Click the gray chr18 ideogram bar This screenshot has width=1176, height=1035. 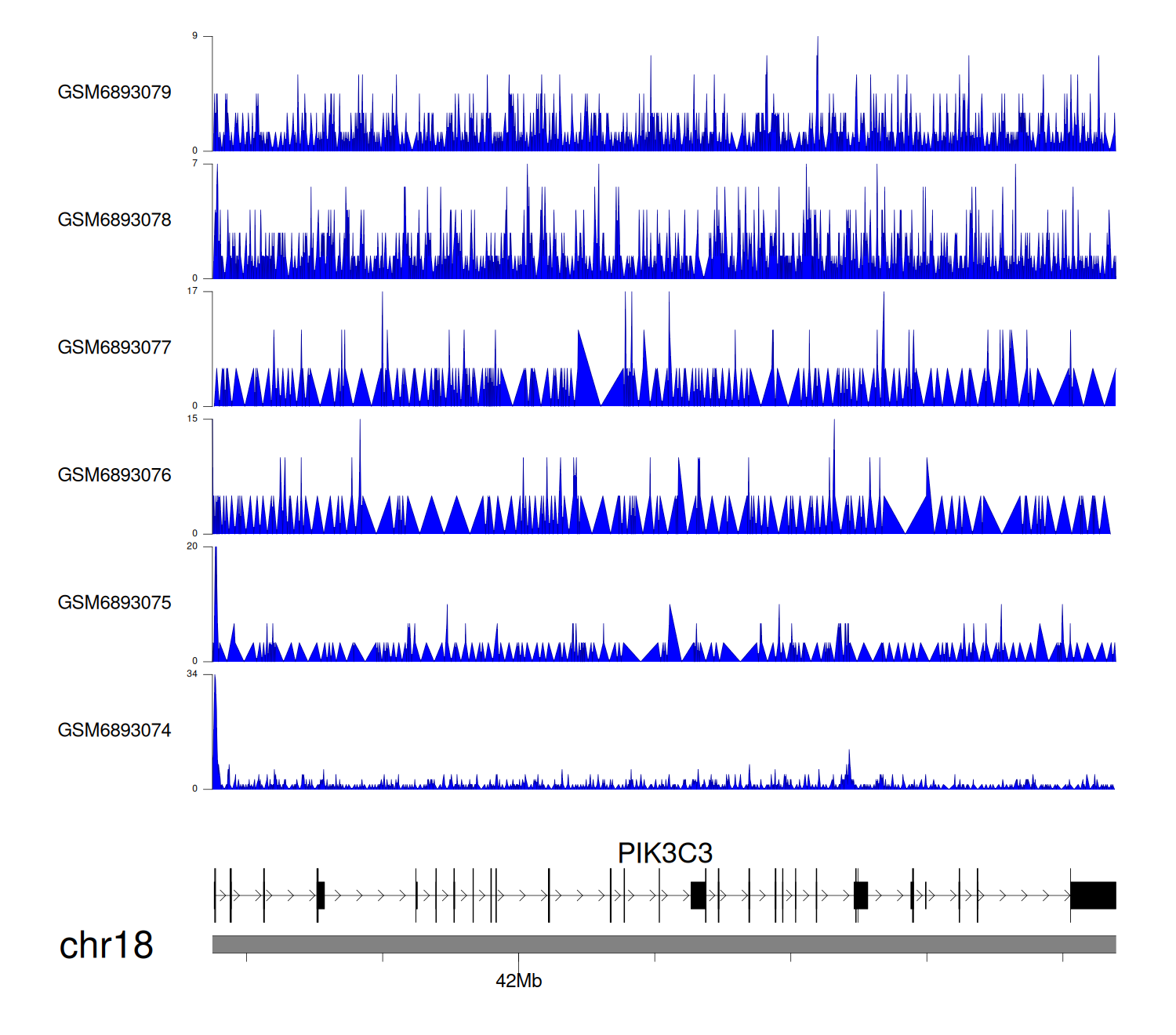[663, 944]
